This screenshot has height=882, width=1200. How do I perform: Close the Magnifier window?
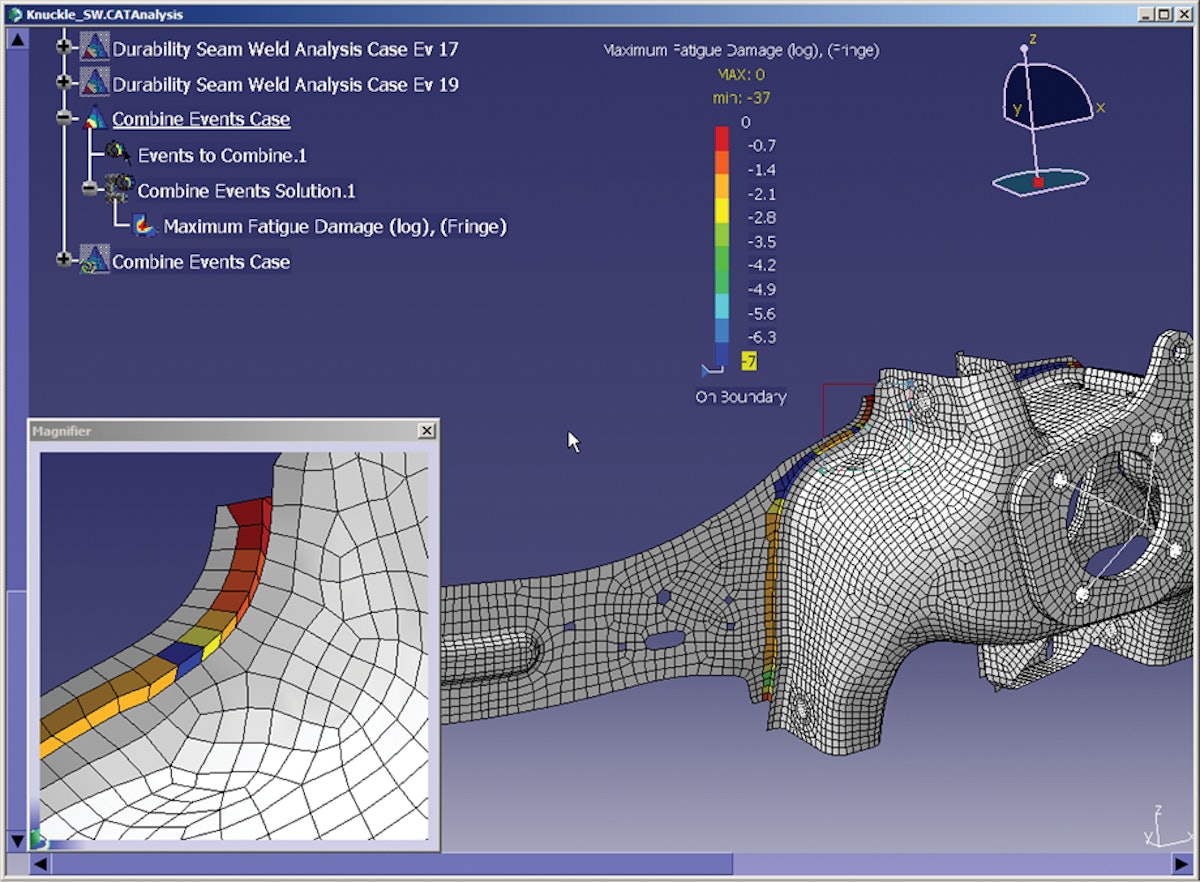coord(427,430)
